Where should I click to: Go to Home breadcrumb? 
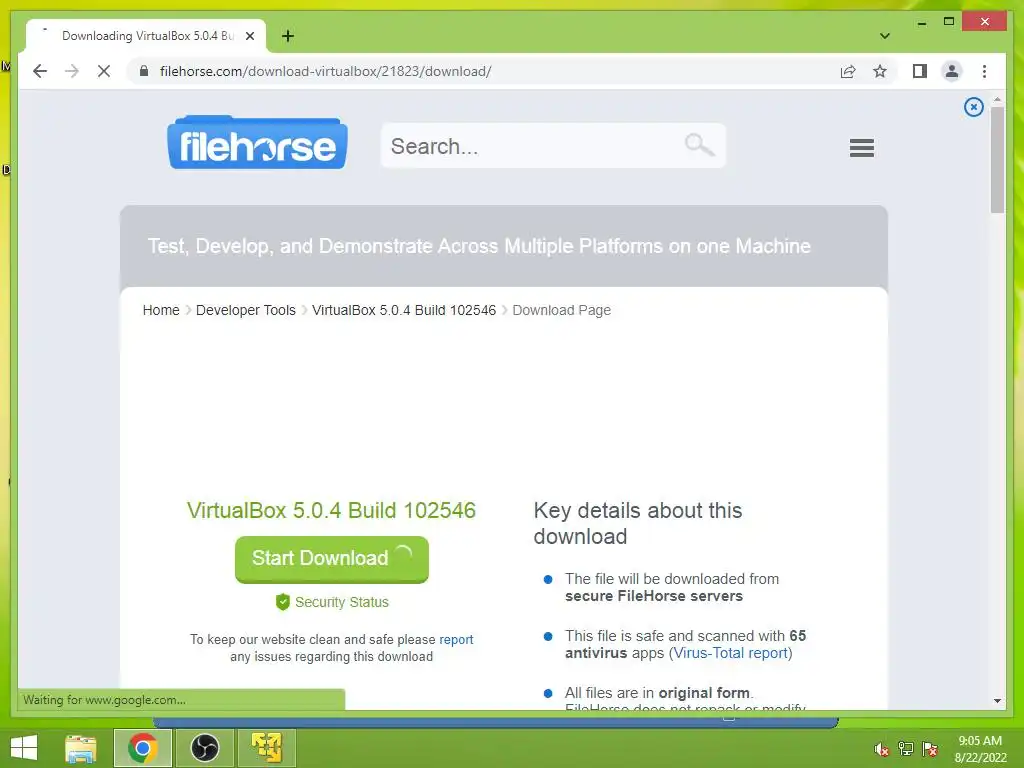coord(161,310)
